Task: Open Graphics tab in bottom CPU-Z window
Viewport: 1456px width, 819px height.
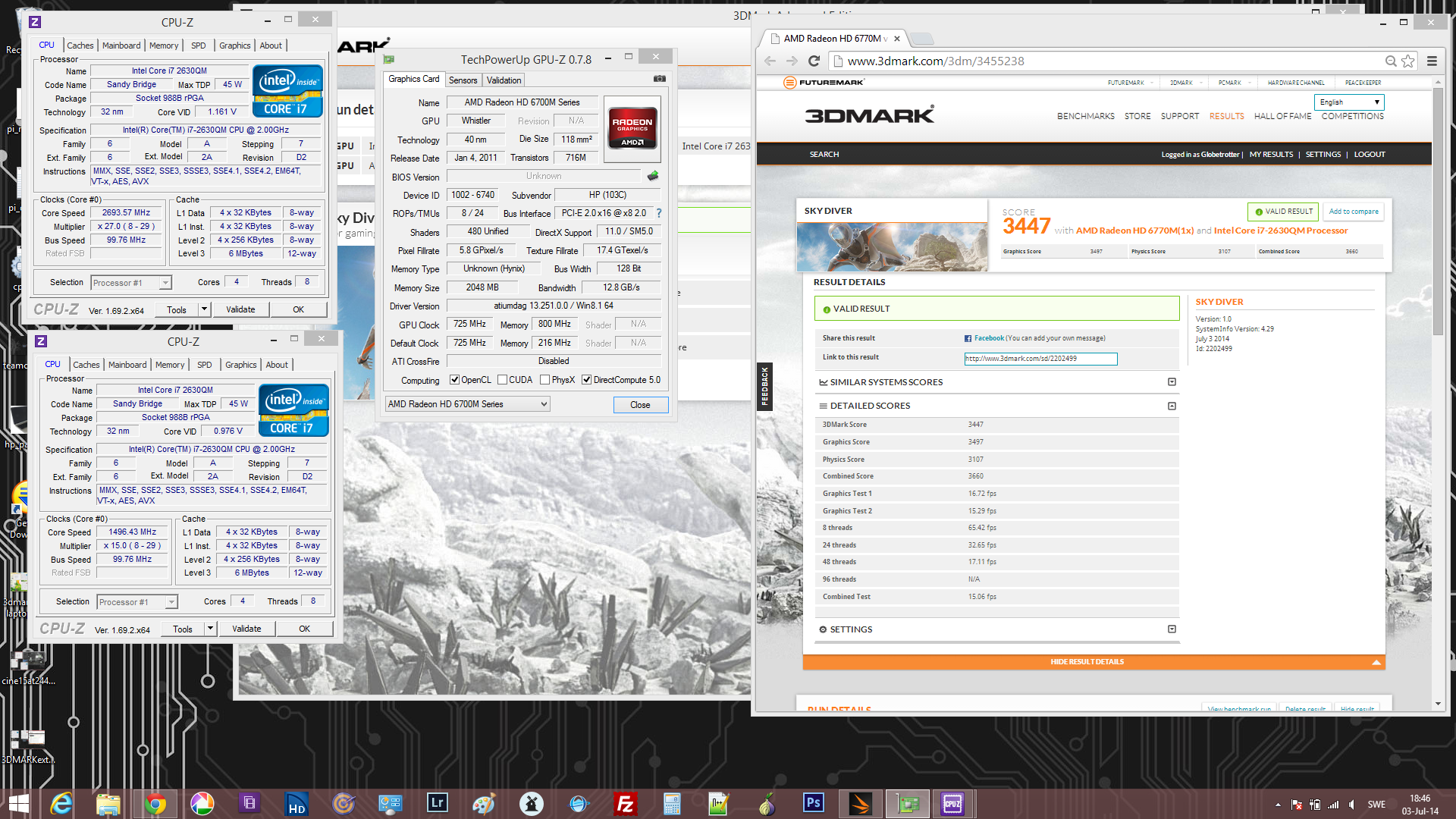Action: [x=240, y=365]
